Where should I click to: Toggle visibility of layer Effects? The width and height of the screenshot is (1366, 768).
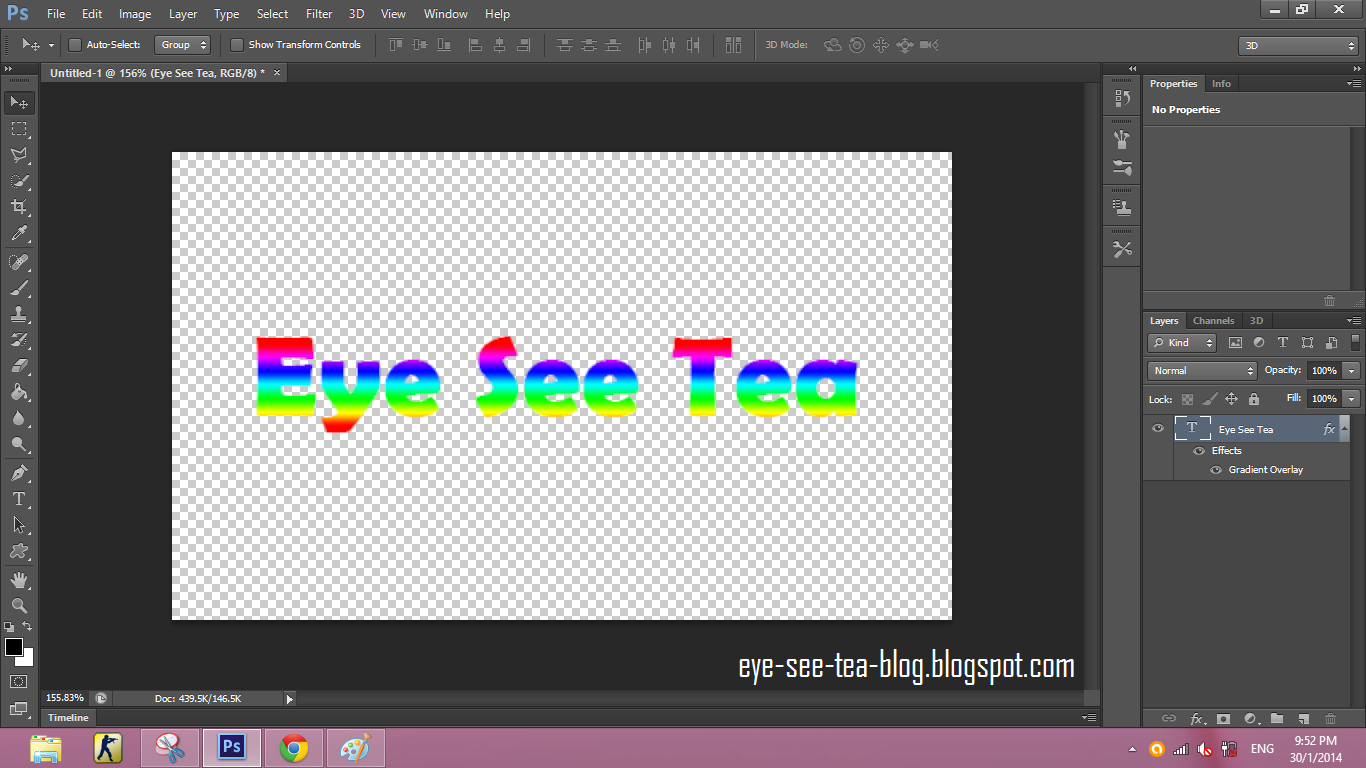(1199, 451)
